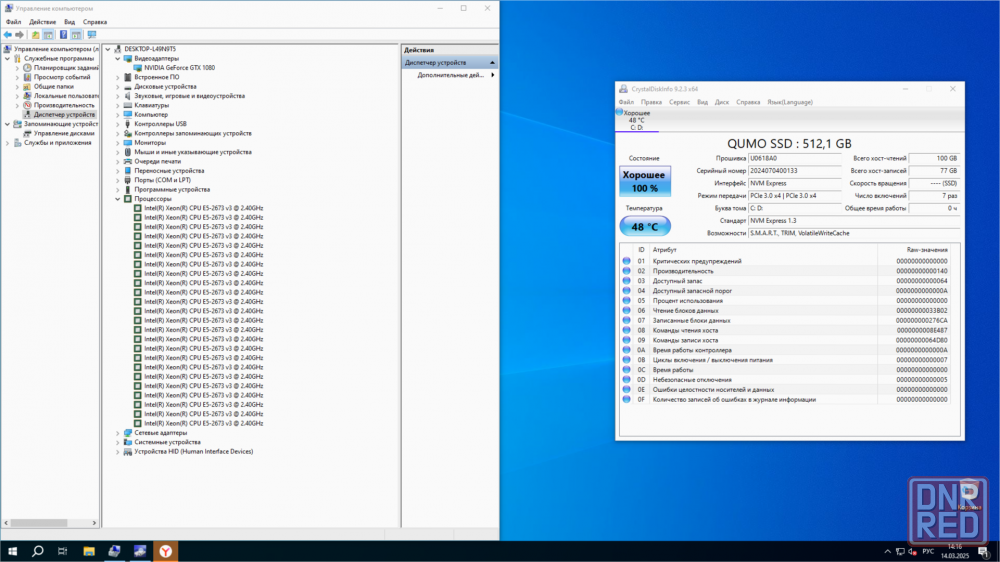Collapse the Процессоры tree node
This screenshot has width=1000, height=562.
click(x=118, y=199)
